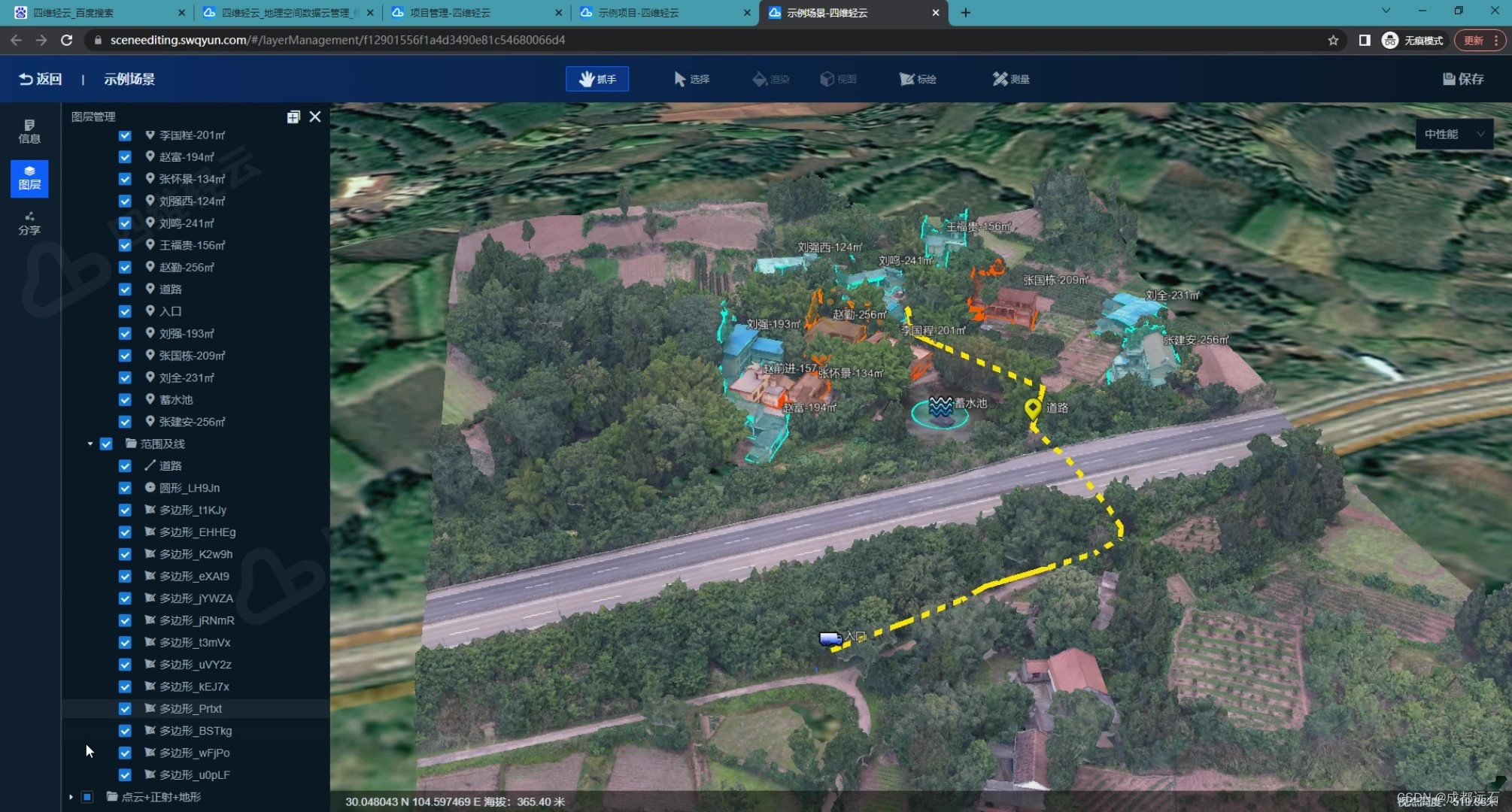Click the 刘全-231㎡ label on the map
Viewport: 1512px width, 812px height.
1172,295
